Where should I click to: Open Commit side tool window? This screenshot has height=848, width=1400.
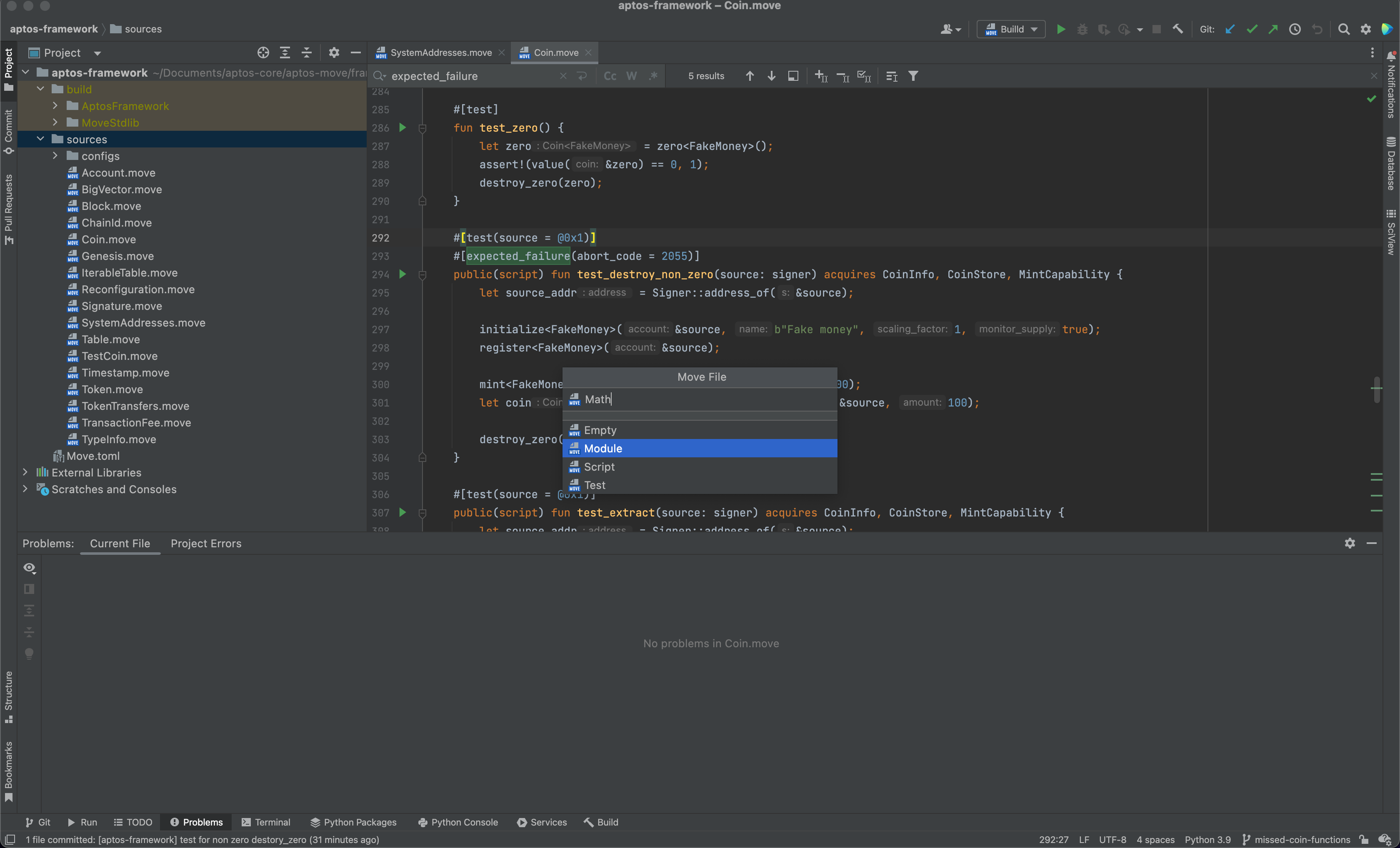point(8,132)
